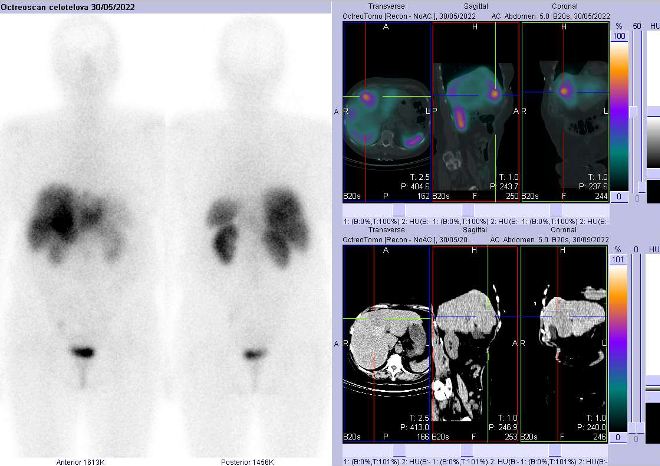Click the lower panel vertical window slider handle
The height and width of the screenshot is (466, 660).
coord(636,429)
